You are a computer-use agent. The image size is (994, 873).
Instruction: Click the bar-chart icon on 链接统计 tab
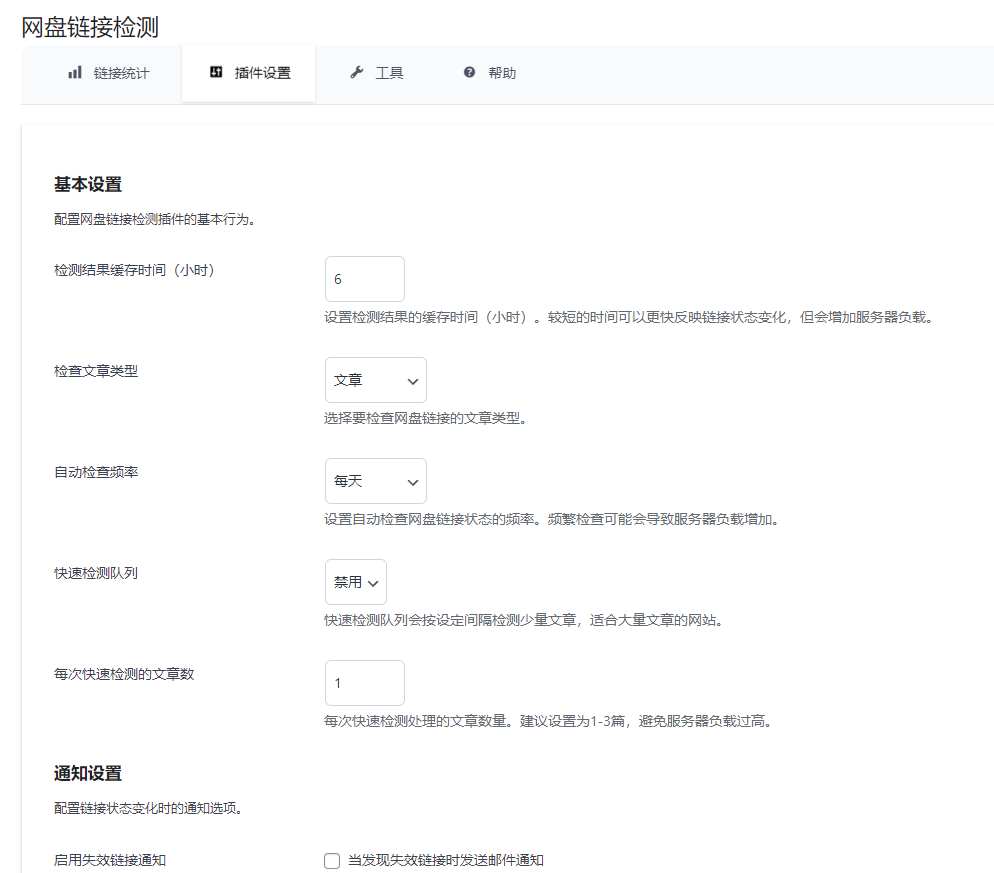click(74, 72)
